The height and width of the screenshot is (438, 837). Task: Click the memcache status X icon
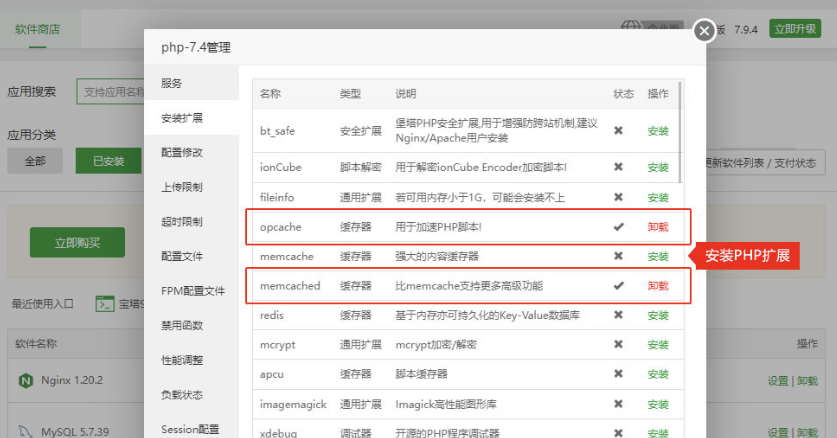point(618,256)
